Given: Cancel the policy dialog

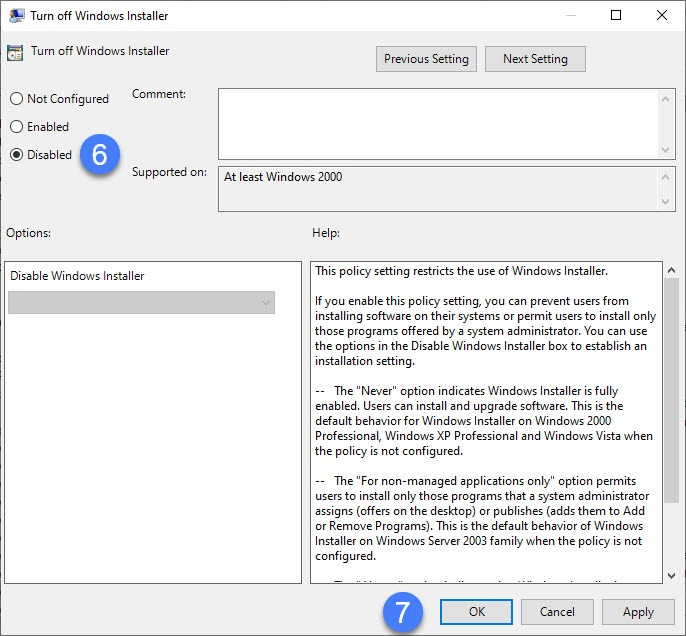Looking at the screenshot, I should point(557,612).
